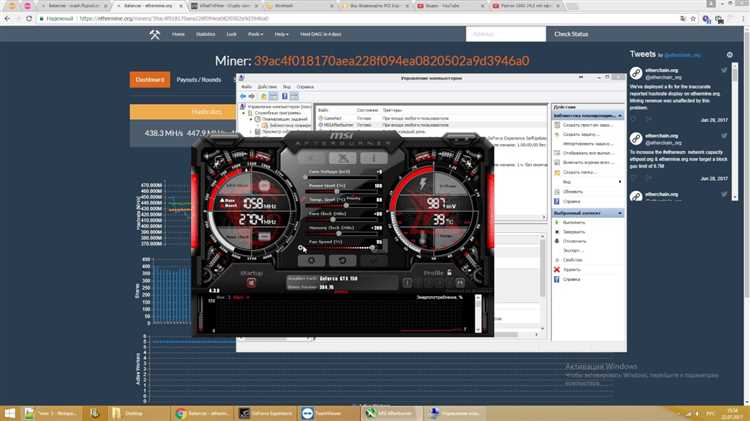Adjust Fan Speed slider in Afterburner
Viewport: 750px width, 421px height.
pyautogui.click(x=341, y=247)
